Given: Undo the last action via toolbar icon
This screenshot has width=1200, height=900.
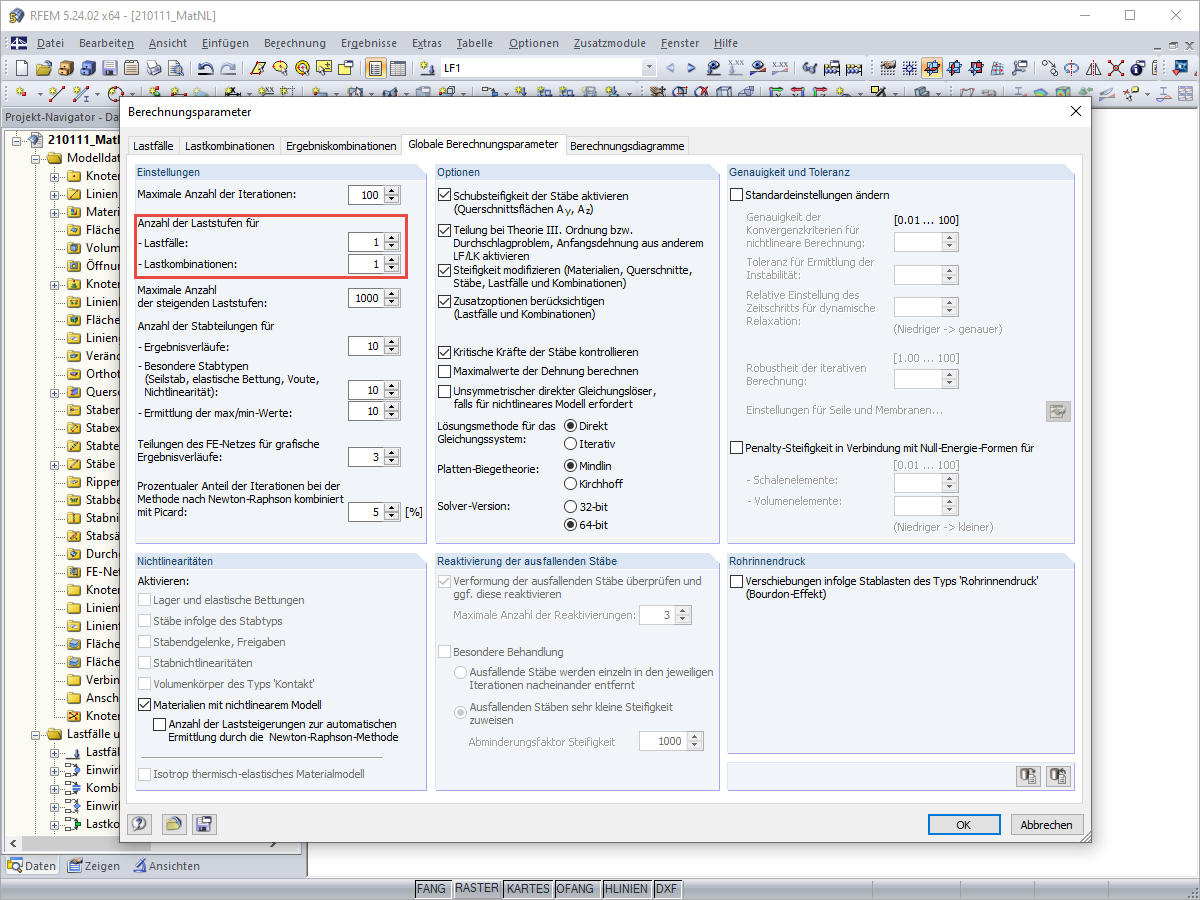Looking at the screenshot, I should [207, 67].
